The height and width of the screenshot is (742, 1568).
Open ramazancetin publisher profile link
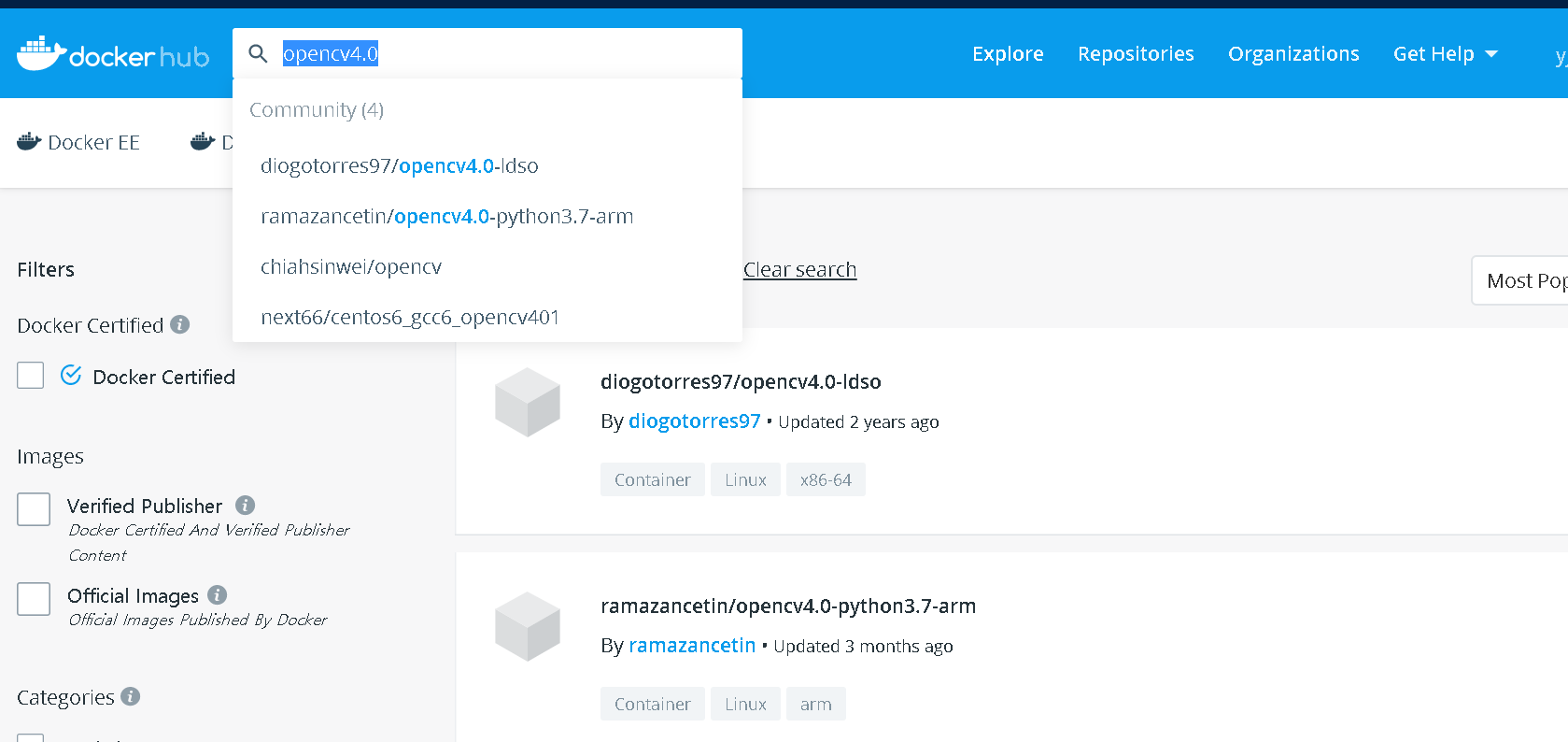pos(692,645)
